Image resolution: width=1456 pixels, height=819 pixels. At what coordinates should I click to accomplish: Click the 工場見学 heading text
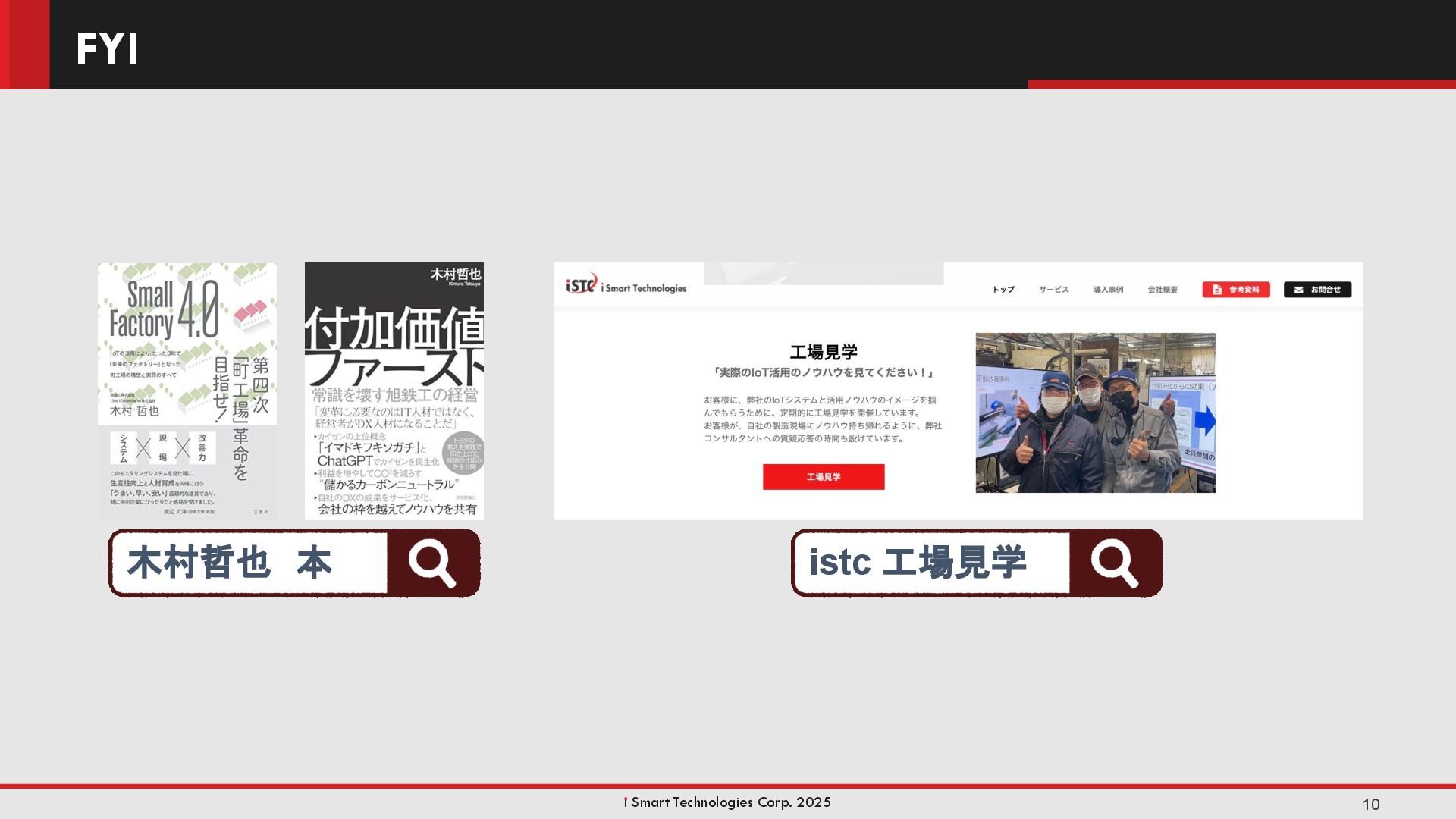pyautogui.click(x=824, y=352)
